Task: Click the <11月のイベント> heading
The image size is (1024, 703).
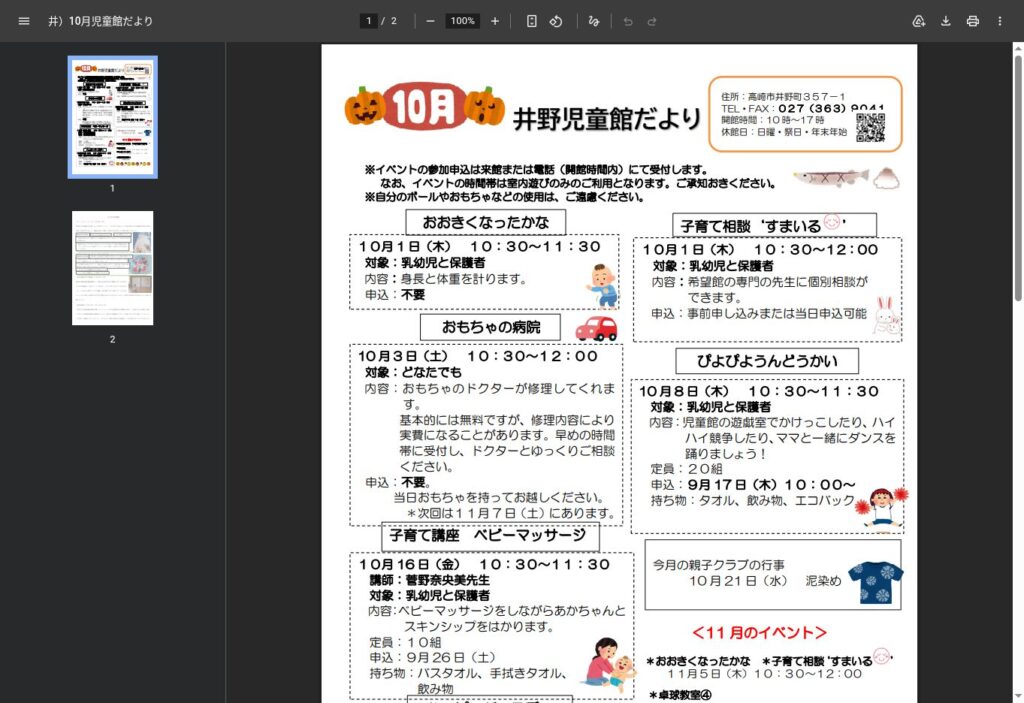Action: (759, 632)
